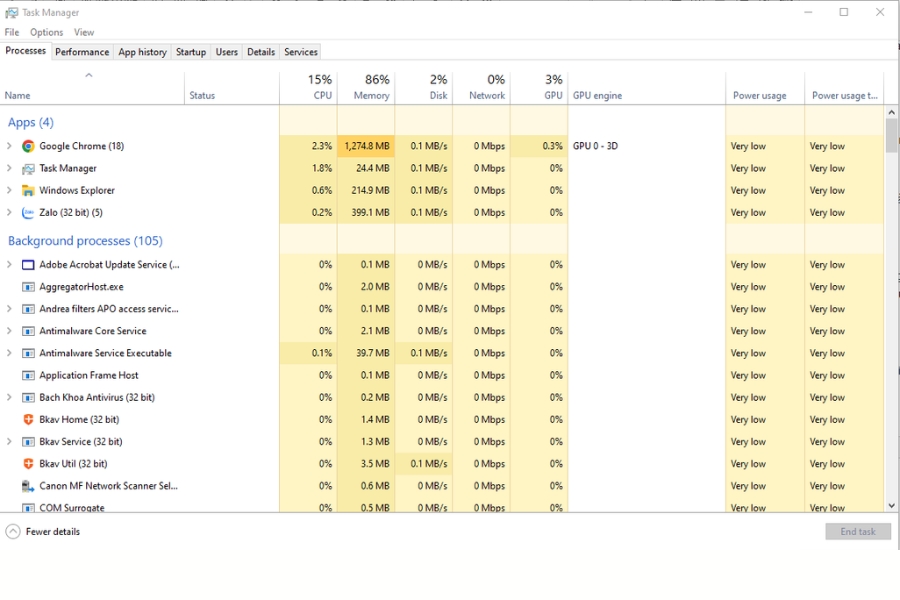Switch to the App history tab

tap(142, 52)
